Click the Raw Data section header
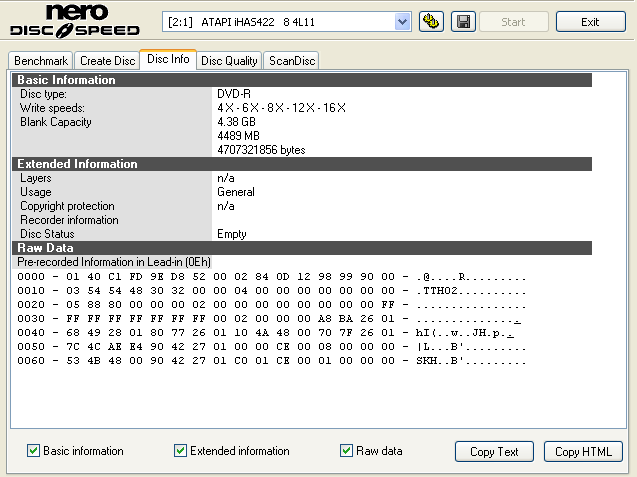637x477 pixels. point(302,248)
